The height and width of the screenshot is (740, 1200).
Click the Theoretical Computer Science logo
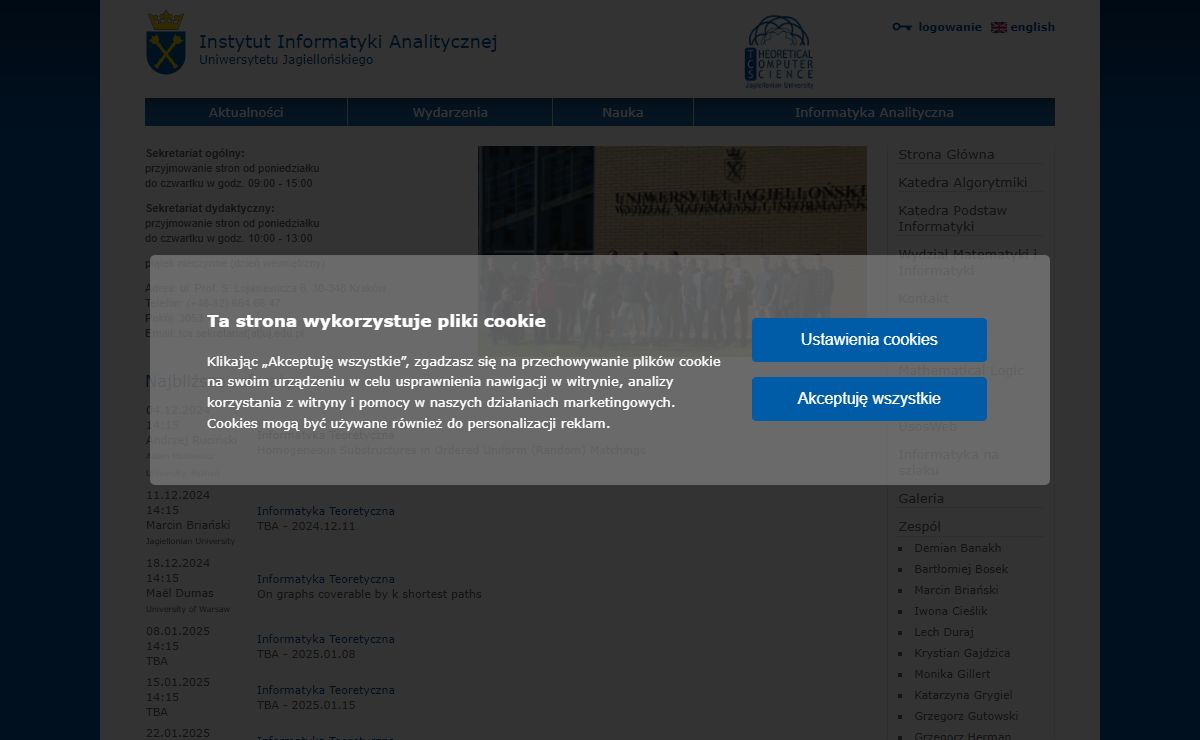pyautogui.click(x=779, y=52)
